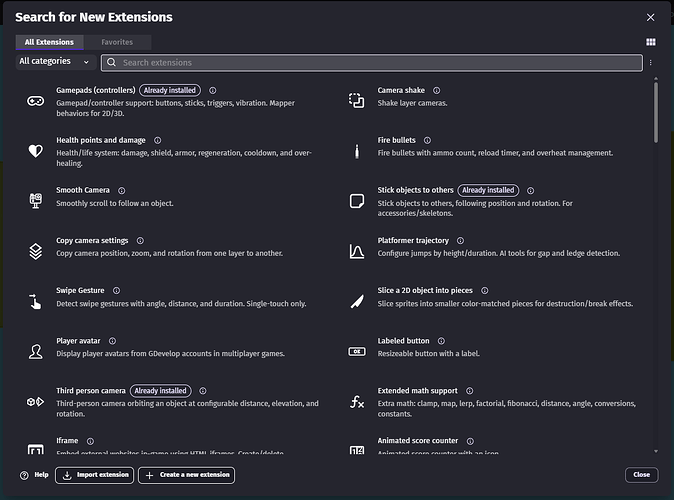674x500 pixels.
Task: Click the Import extension button
Action: pyautogui.click(x=94, y=475)
